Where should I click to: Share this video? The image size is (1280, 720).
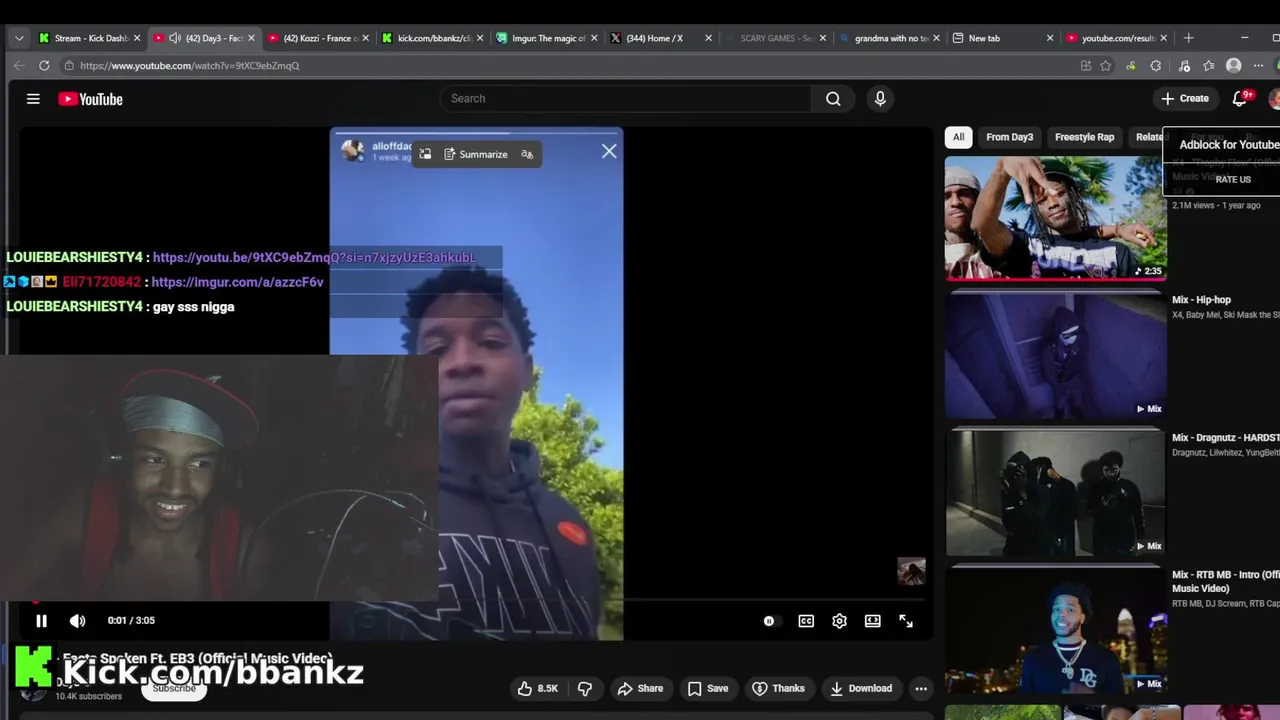[640, 688]
